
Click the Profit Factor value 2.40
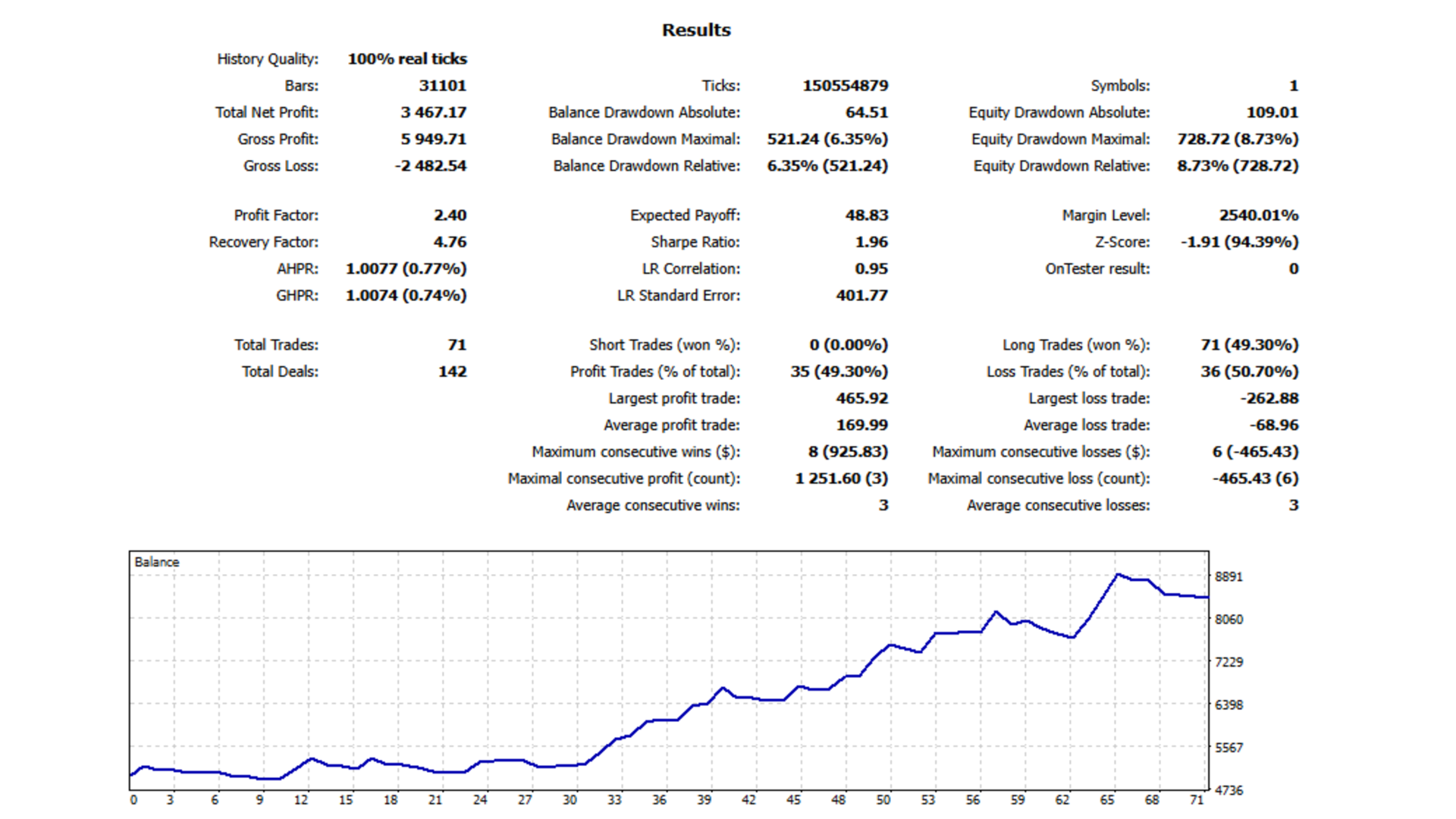tap(450, 215)
